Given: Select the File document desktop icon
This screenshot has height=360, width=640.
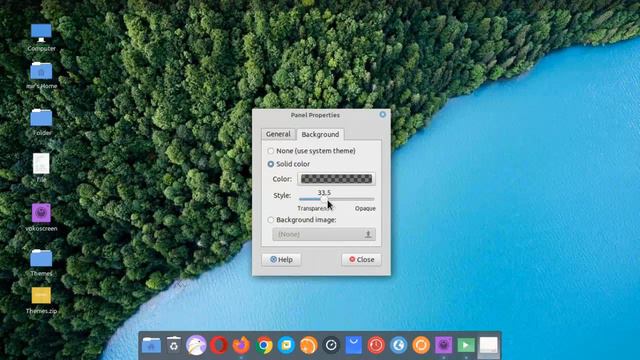Looking at the screenshot, I should 41,167.
